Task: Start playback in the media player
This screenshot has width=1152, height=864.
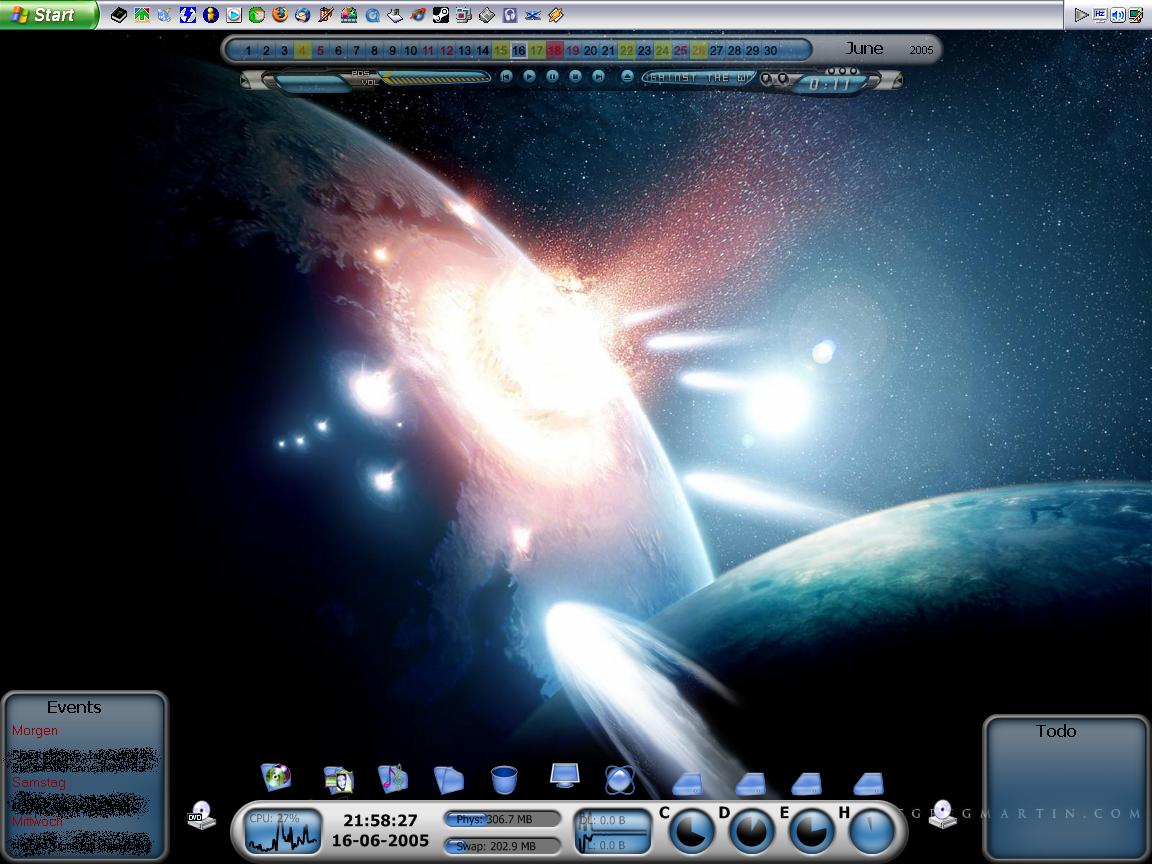Action: click(x=529, y=76)
